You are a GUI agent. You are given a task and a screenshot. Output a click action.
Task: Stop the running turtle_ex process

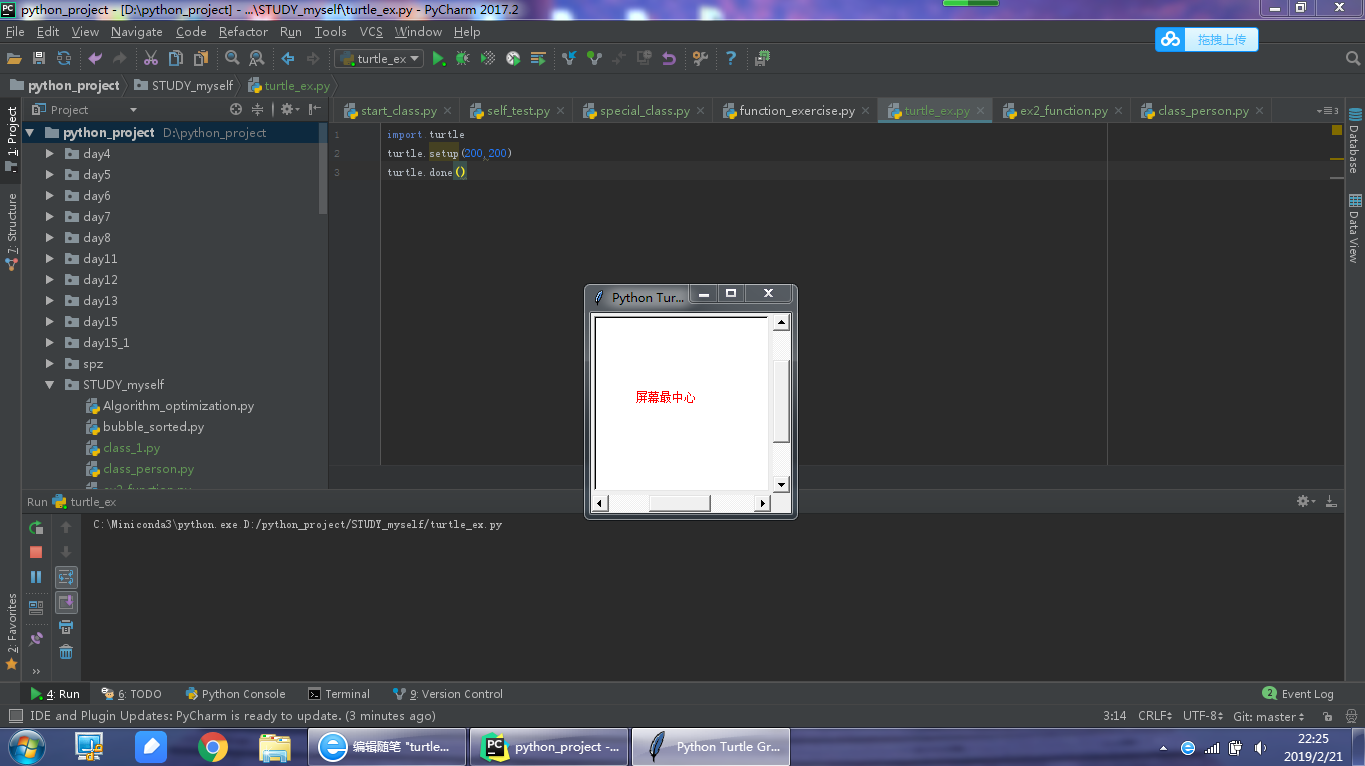tap(36, 552)
